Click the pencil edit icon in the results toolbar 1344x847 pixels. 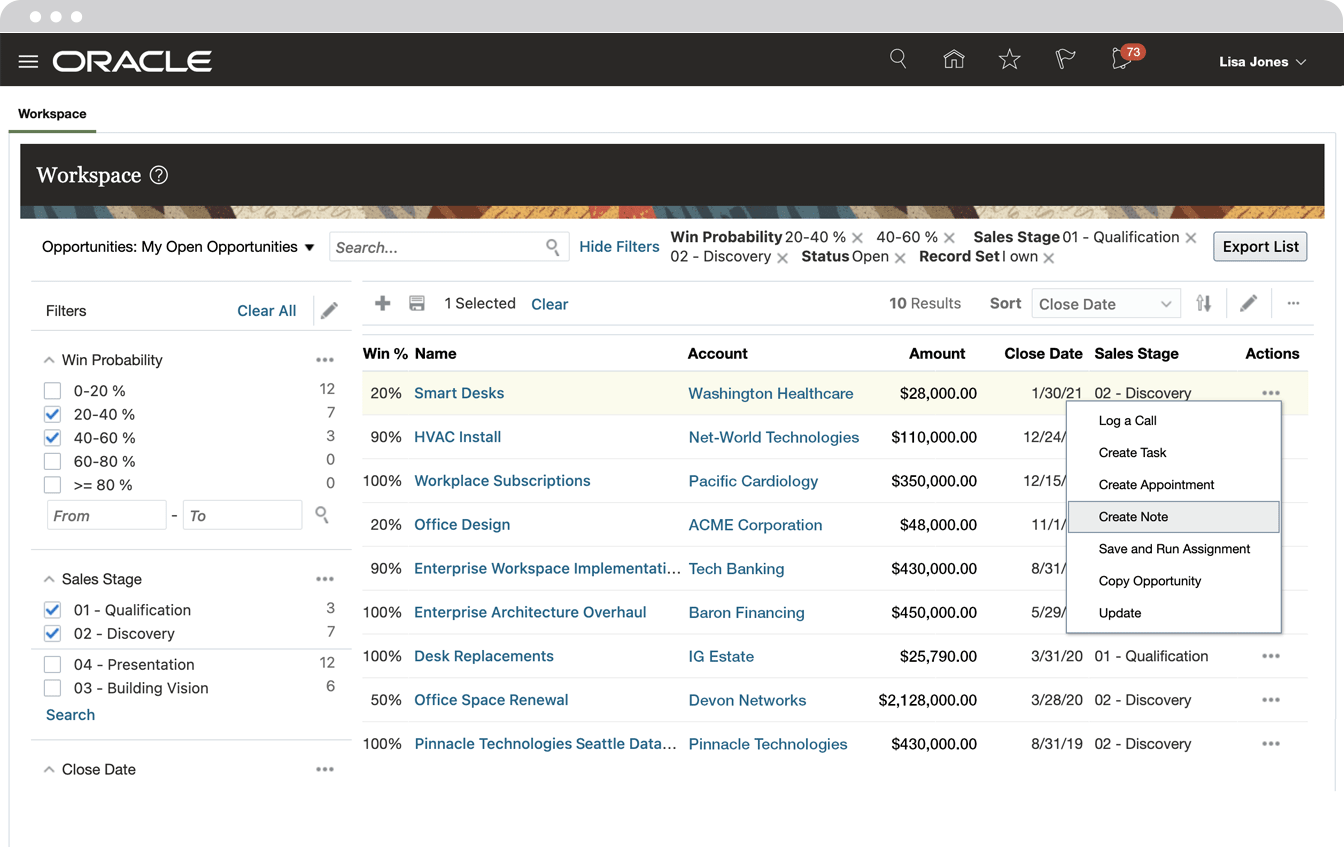1249,303
